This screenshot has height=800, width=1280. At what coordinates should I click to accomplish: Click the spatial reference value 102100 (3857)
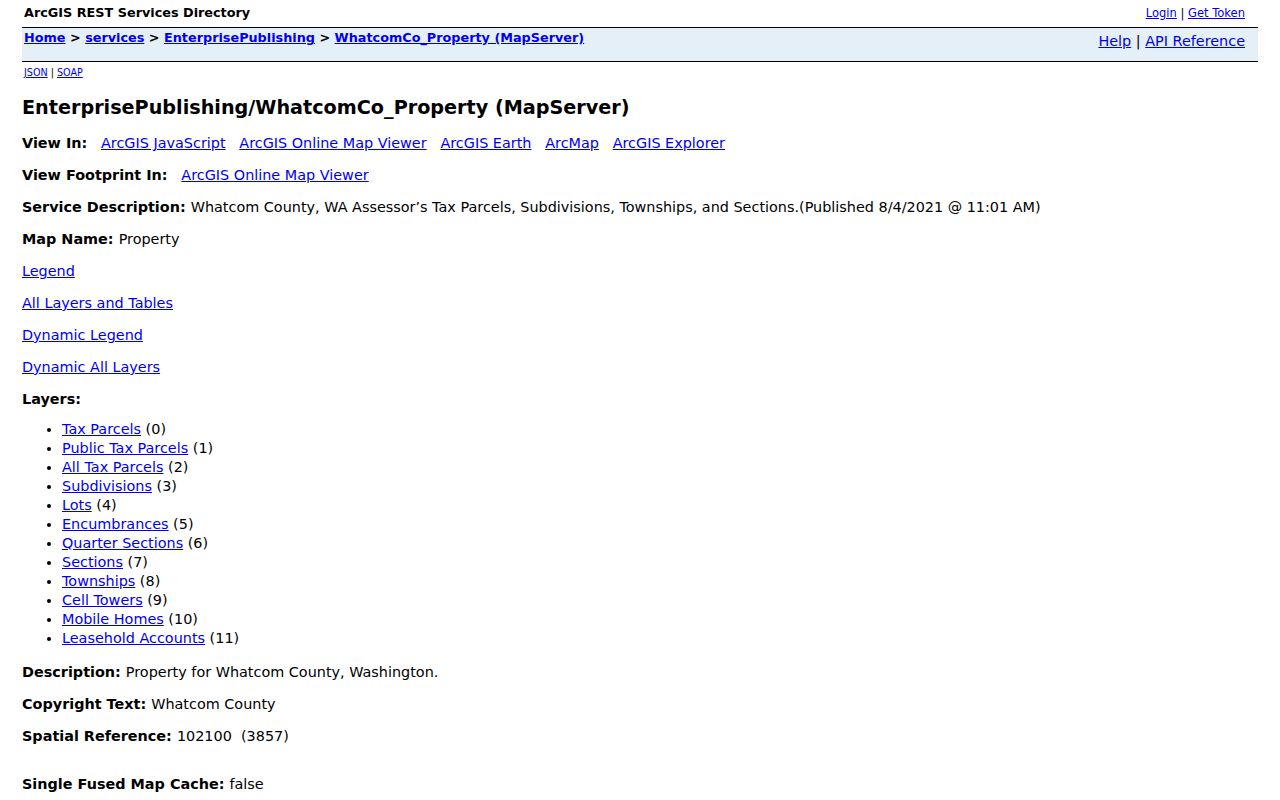[233, 736]
